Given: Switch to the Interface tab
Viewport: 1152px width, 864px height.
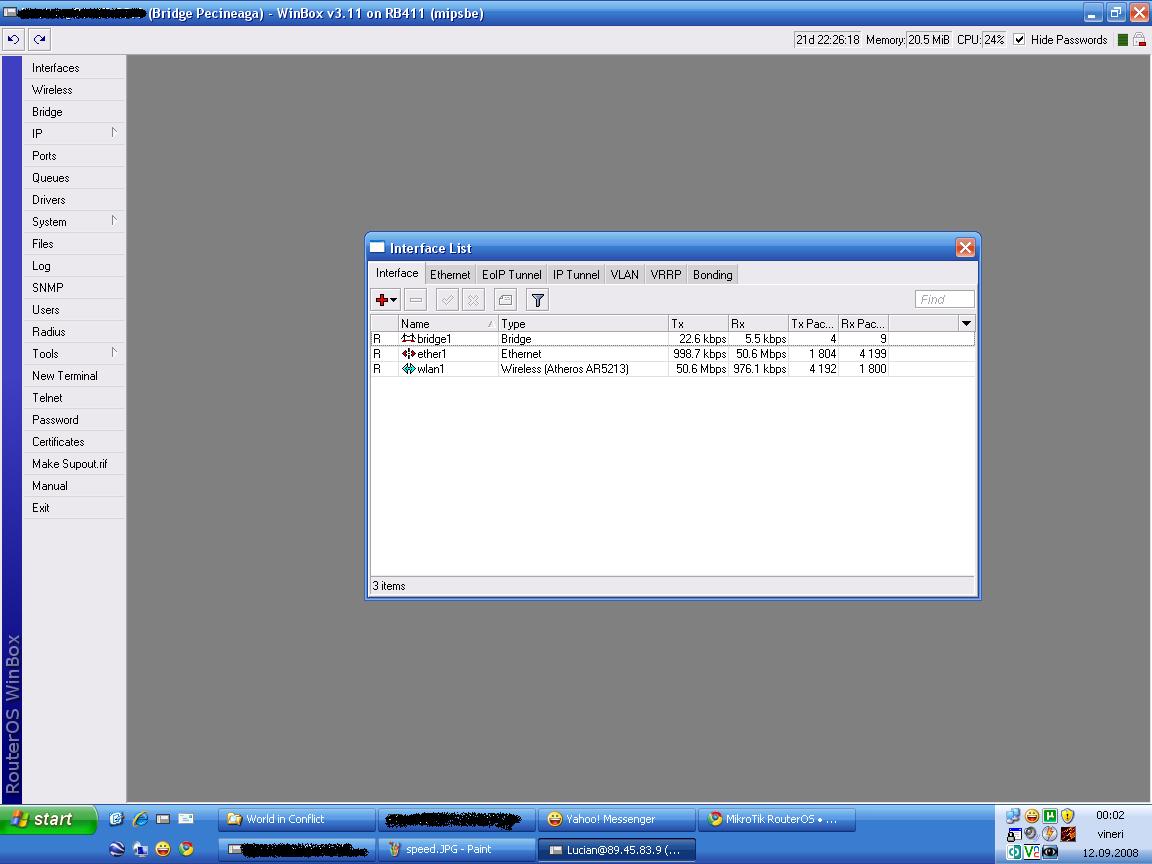Looking at the screenshot, I should (397, 273).
